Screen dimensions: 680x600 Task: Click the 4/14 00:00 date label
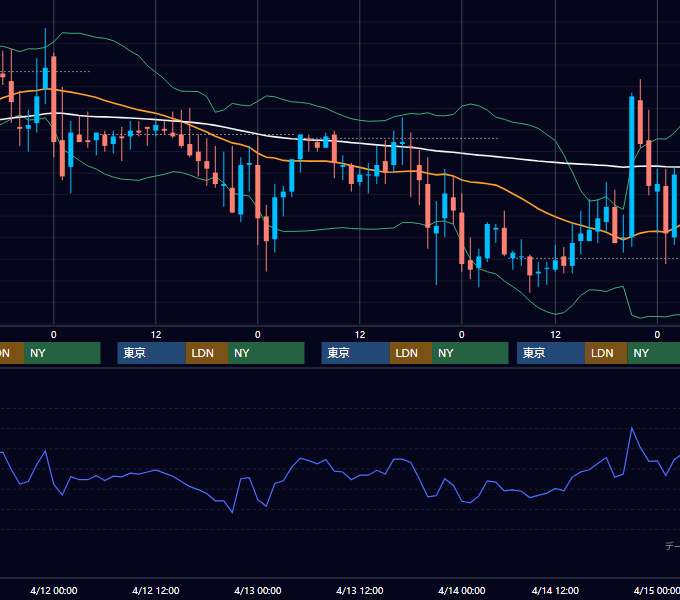(x=461, y=590)
